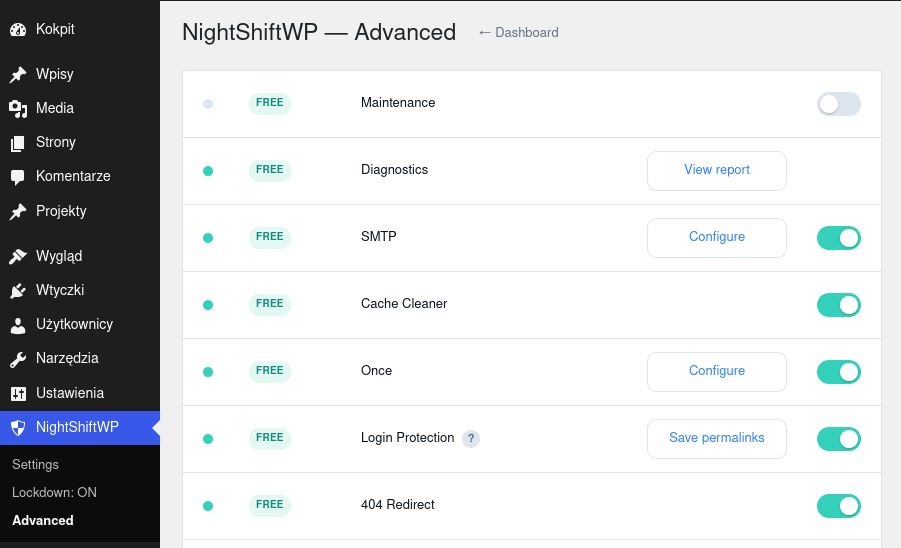Select Lockdown: ON submenu item
This screenshot has width=901, height=548.
point(54,492)
